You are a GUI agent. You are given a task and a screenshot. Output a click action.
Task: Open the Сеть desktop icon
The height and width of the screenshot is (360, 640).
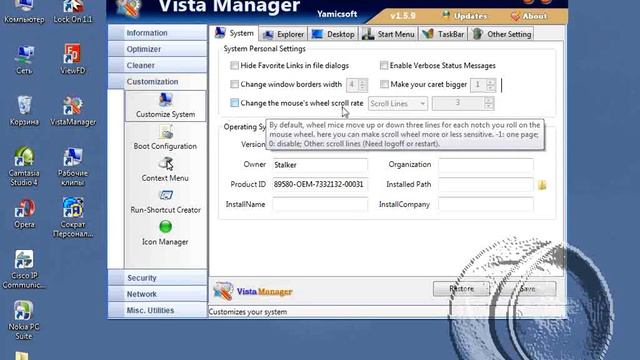pos(24,60)
